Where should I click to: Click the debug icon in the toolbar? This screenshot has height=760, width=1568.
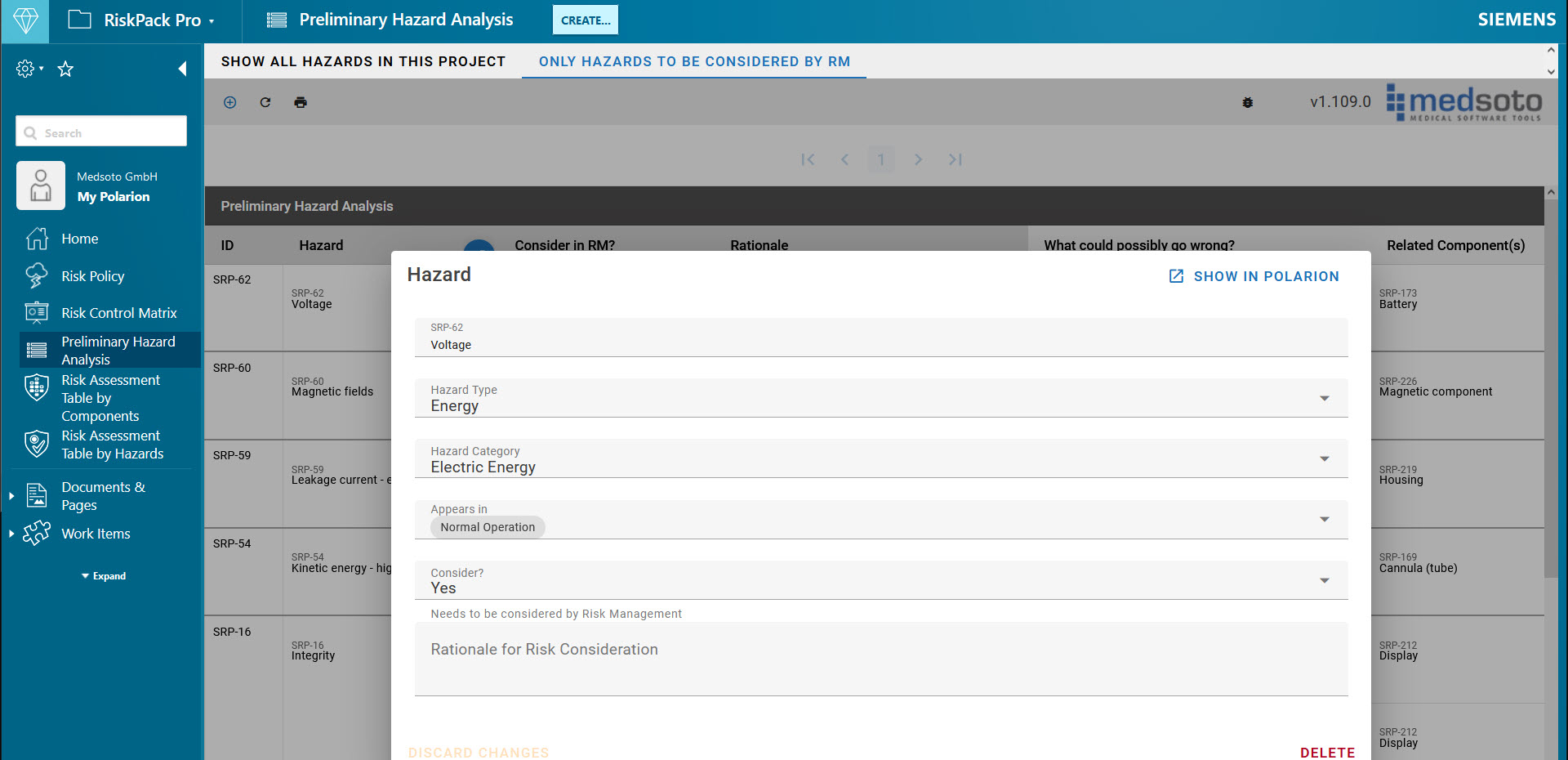1247,102
